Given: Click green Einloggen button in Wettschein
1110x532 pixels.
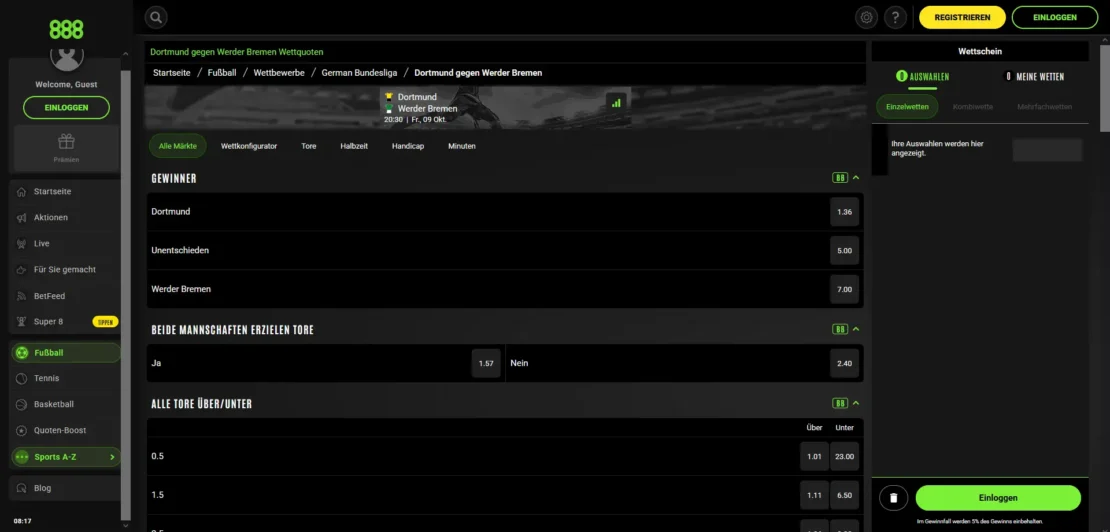Looking at the screenshot, I should click(x=998, y=498).
